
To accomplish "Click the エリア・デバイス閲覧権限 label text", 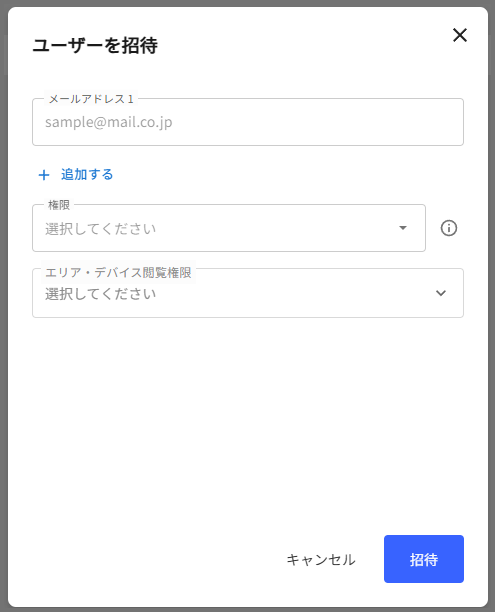I will [118, 272].
